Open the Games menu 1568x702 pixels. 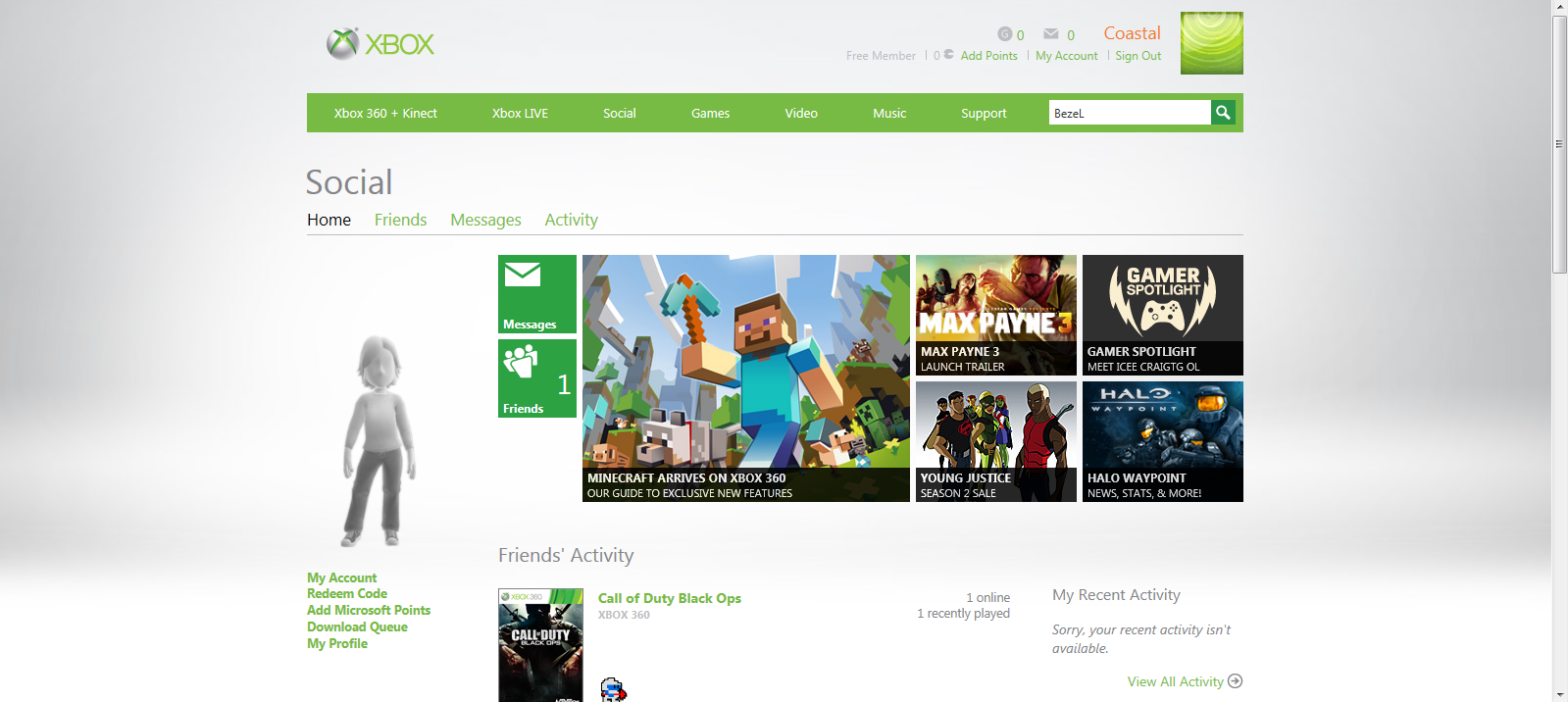(x=710, y=113)
